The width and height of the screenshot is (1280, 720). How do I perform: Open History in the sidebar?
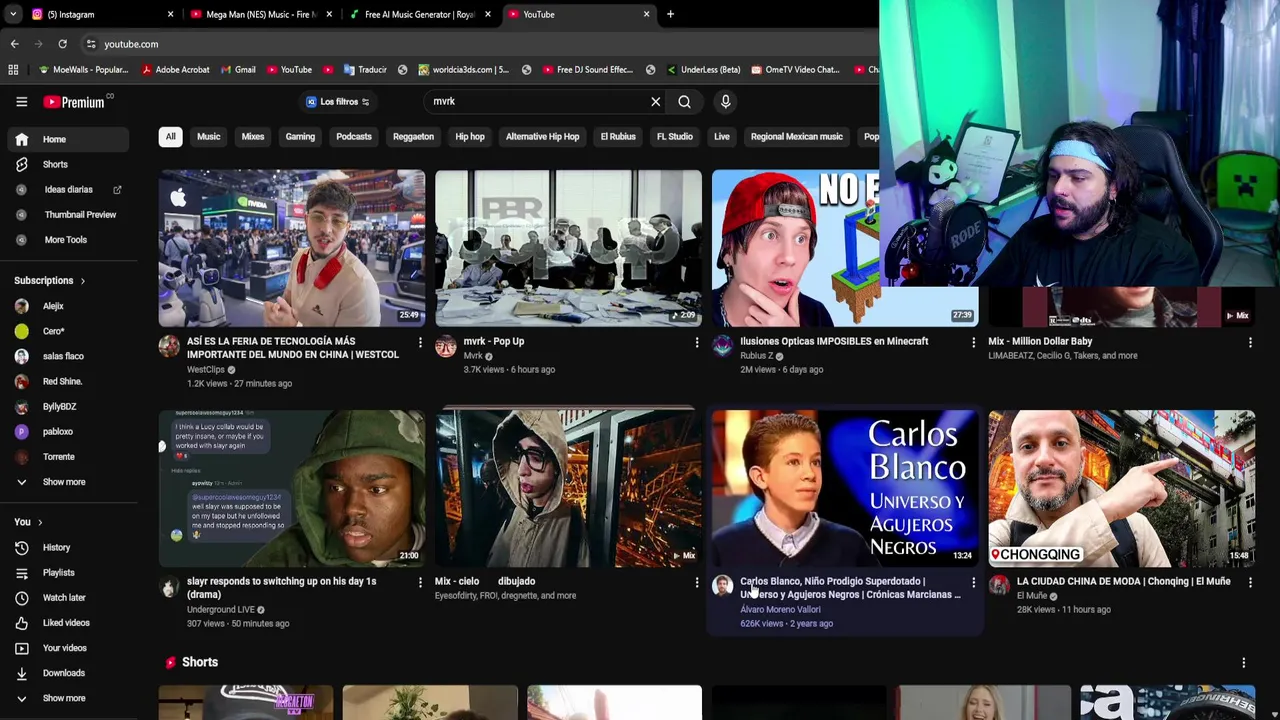point(68,547)
